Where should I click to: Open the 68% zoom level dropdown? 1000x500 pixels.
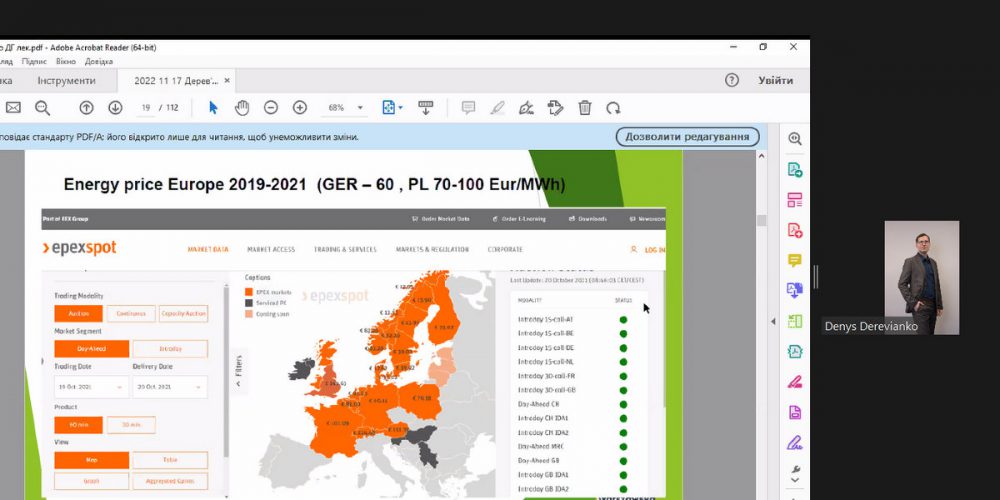344,108
